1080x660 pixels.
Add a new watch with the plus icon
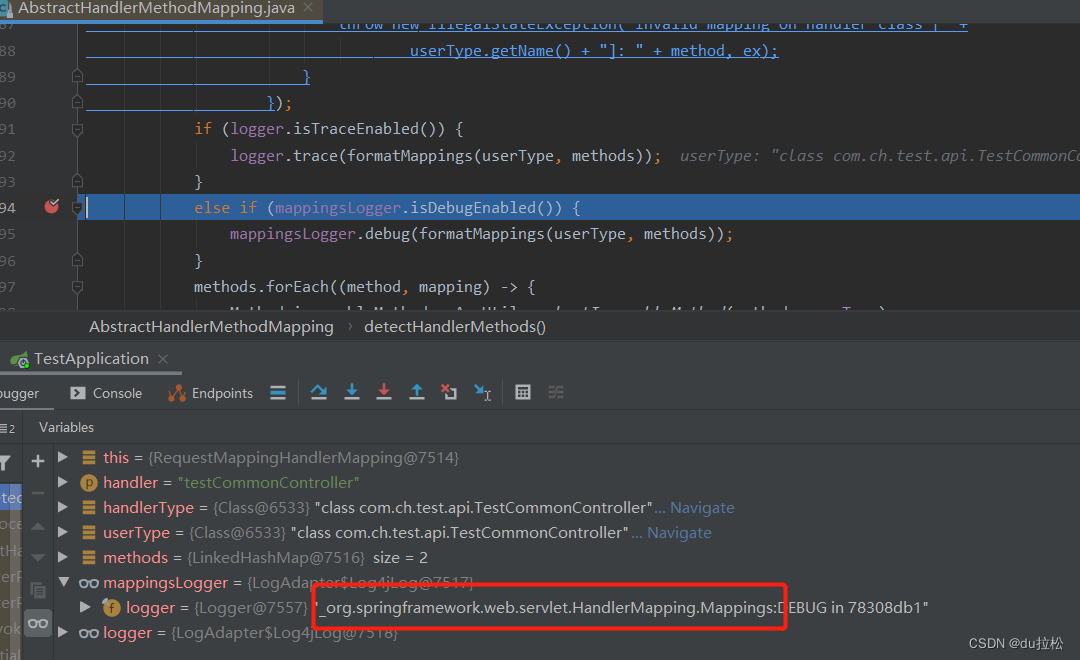38,461
